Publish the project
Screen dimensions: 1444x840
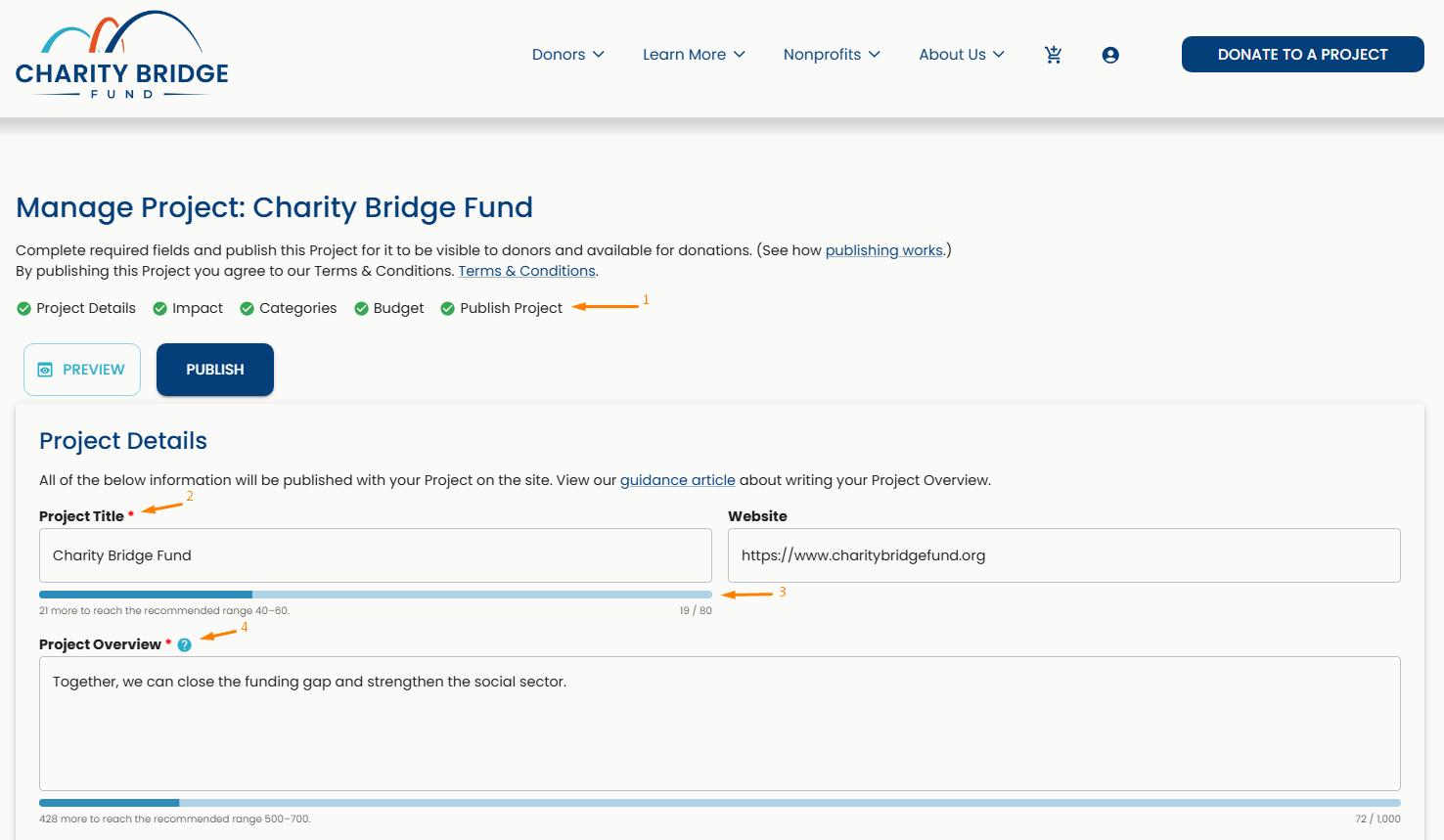pos(215,370)
